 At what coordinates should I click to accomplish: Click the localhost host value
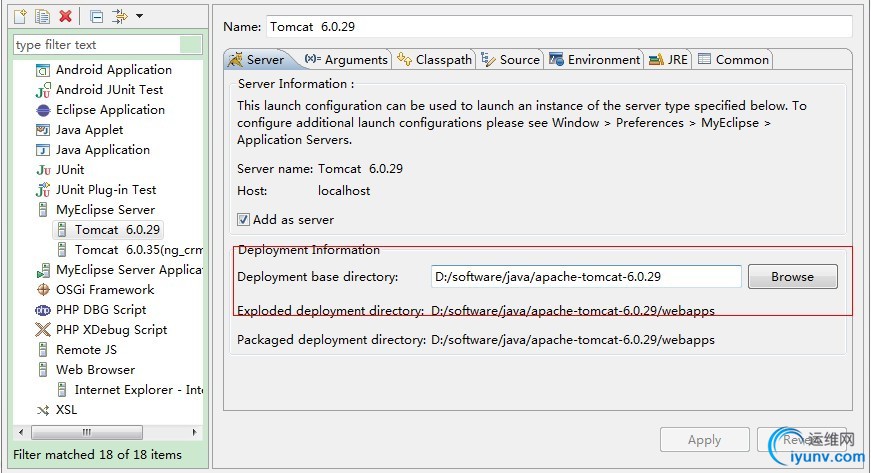(x=344, y=190)
